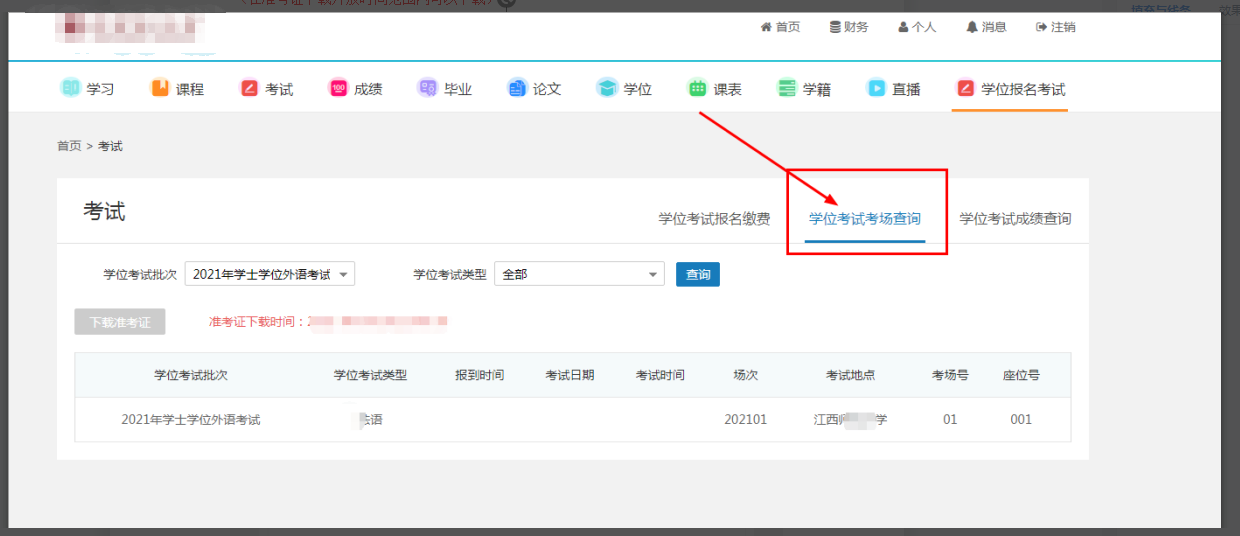Open the 课表 timetable icon
The width and height of the screenshot is (1240, 536).
coord(697,88)
